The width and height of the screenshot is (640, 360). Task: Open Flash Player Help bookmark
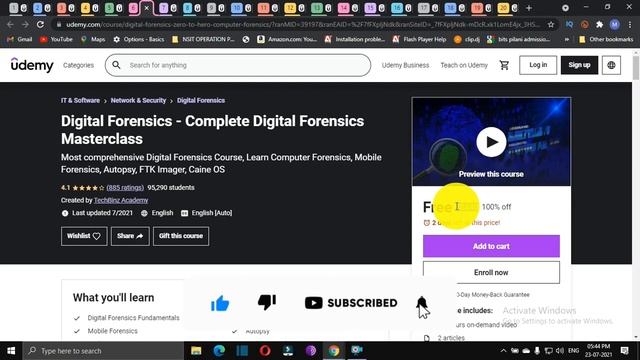(419, 39)
